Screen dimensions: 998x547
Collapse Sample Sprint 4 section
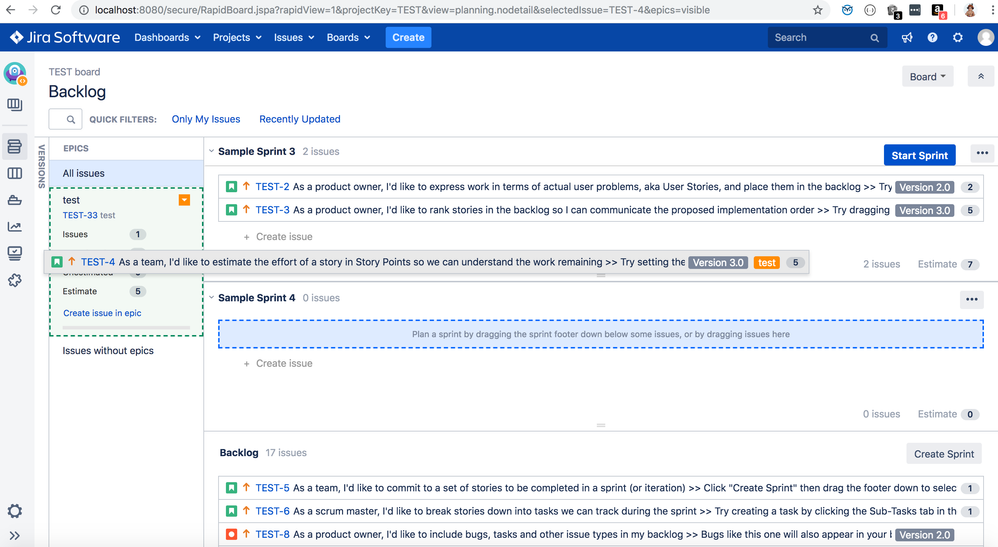point(211,297)
